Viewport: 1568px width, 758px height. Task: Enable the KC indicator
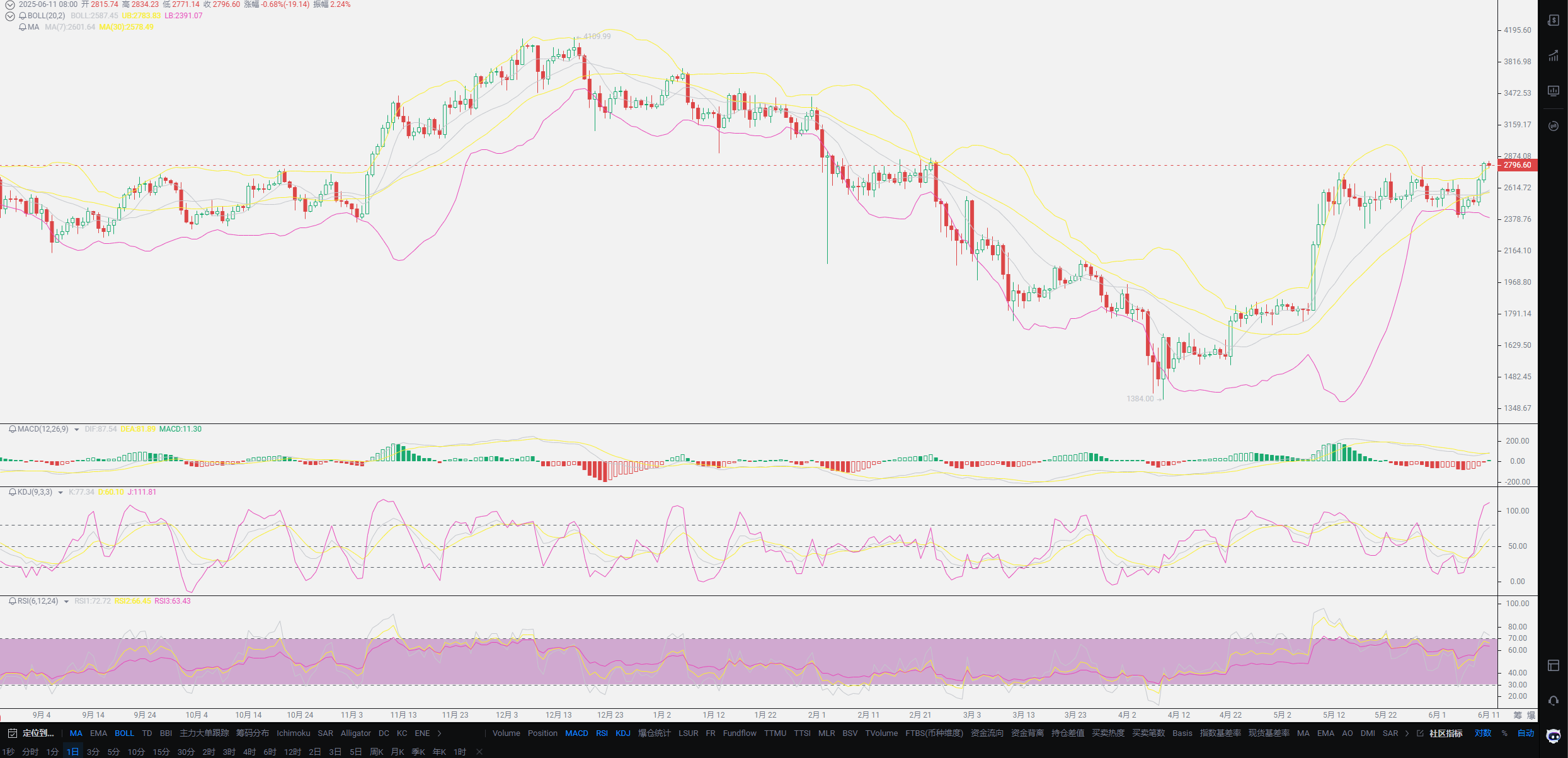click(x=402, y=733)
